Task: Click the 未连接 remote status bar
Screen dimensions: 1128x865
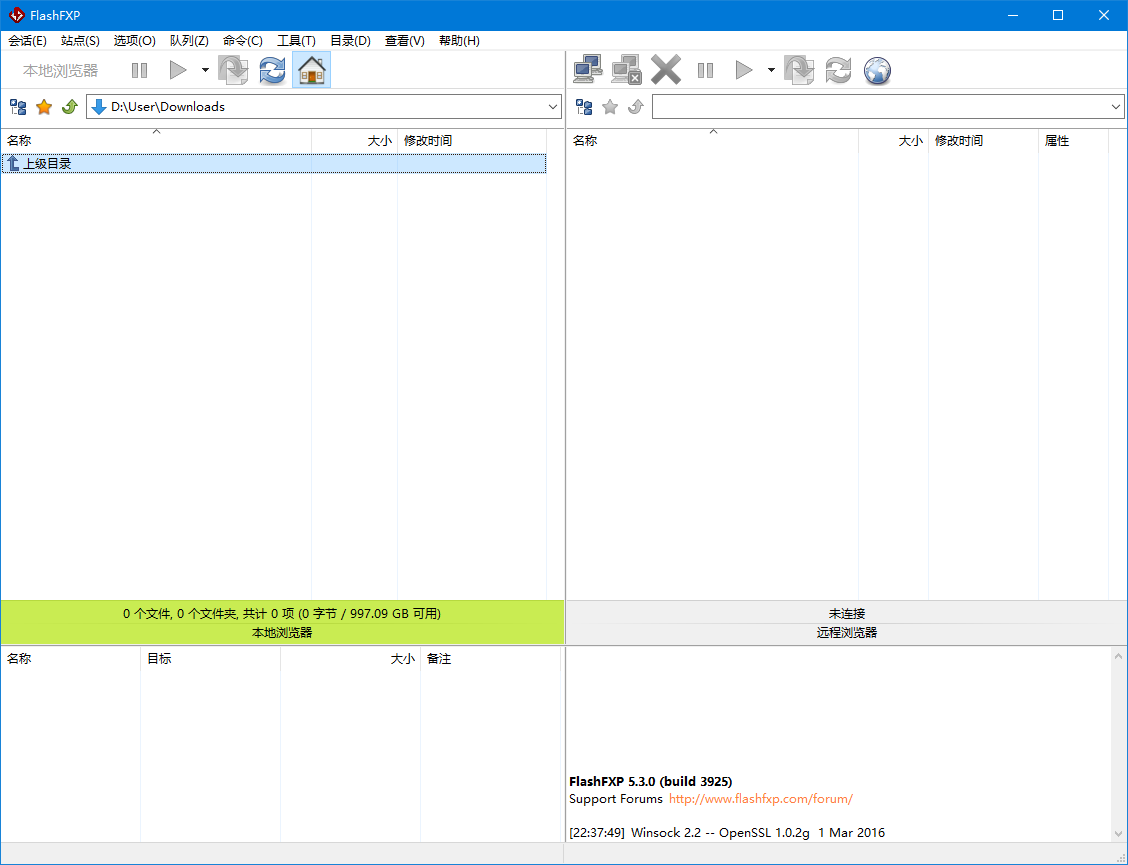Action: coord(847,614)
